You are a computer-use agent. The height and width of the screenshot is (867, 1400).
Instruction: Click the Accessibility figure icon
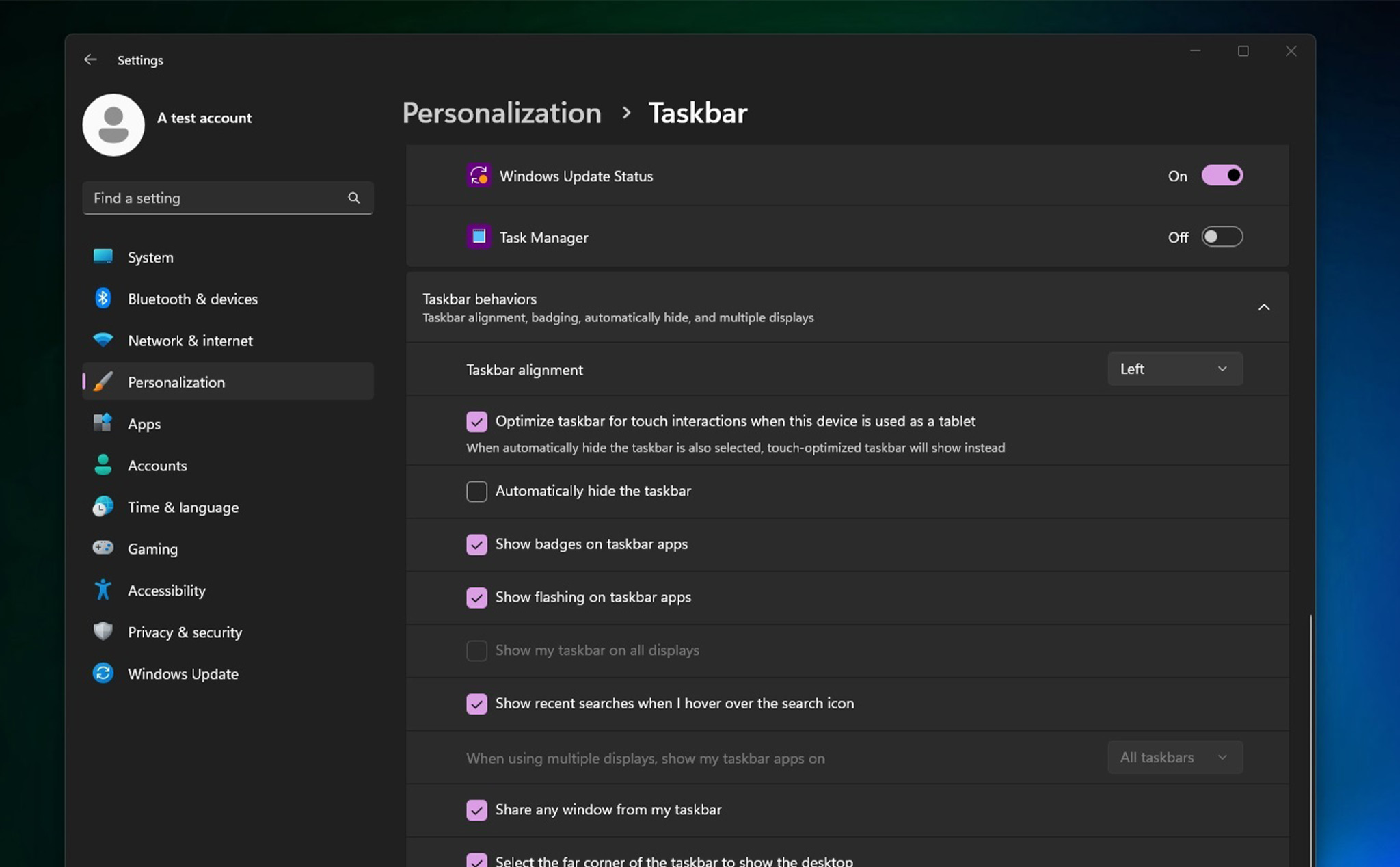103,590
